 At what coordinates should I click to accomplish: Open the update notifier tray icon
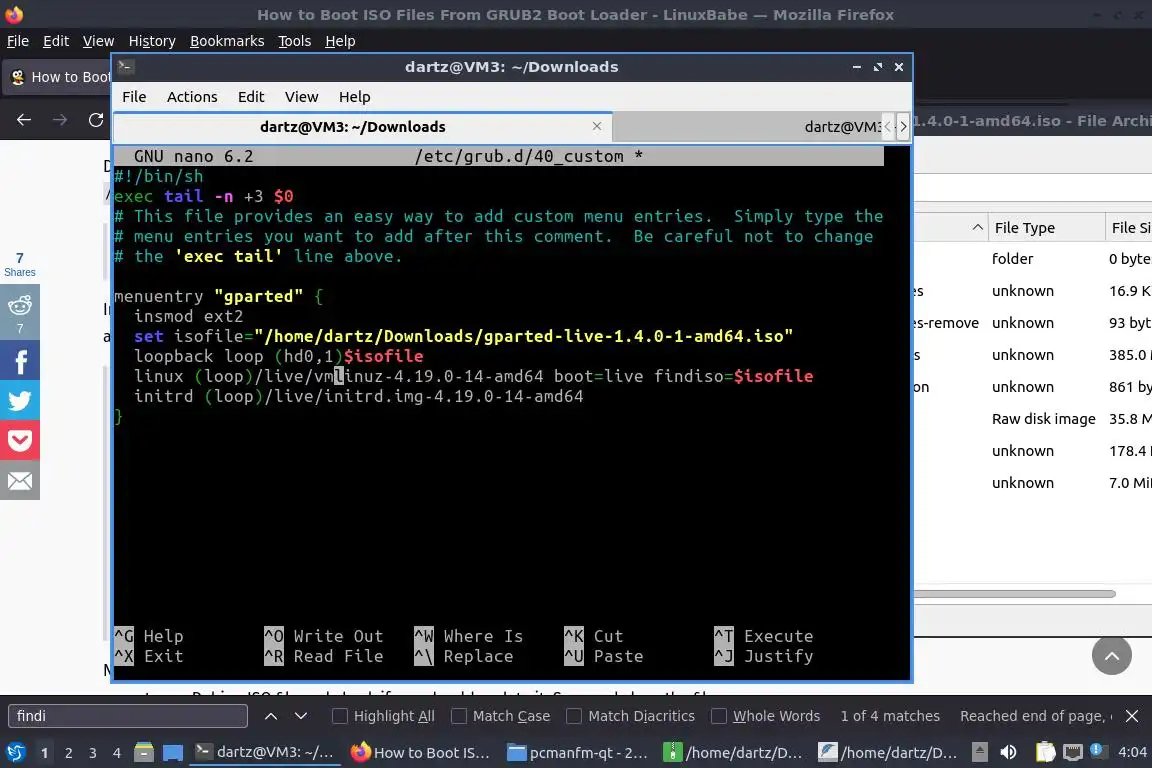click(x=1098, y=750)
